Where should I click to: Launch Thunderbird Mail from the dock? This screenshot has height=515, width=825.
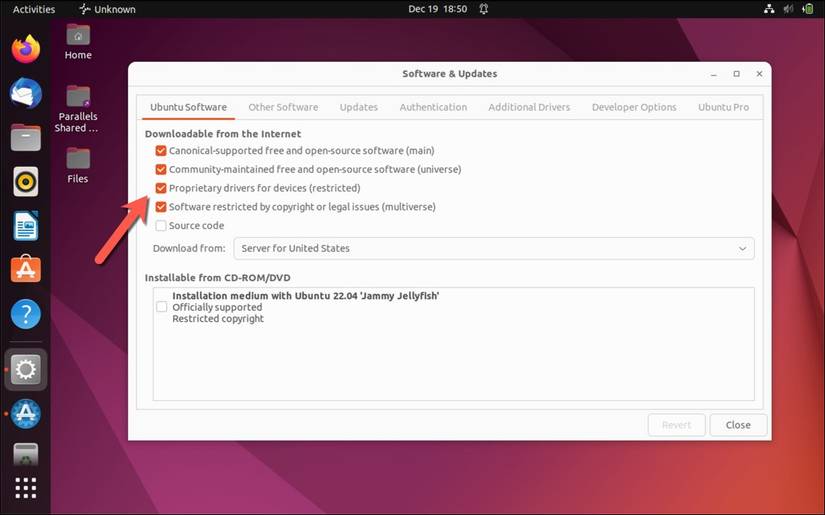click(x=26, y=94)
